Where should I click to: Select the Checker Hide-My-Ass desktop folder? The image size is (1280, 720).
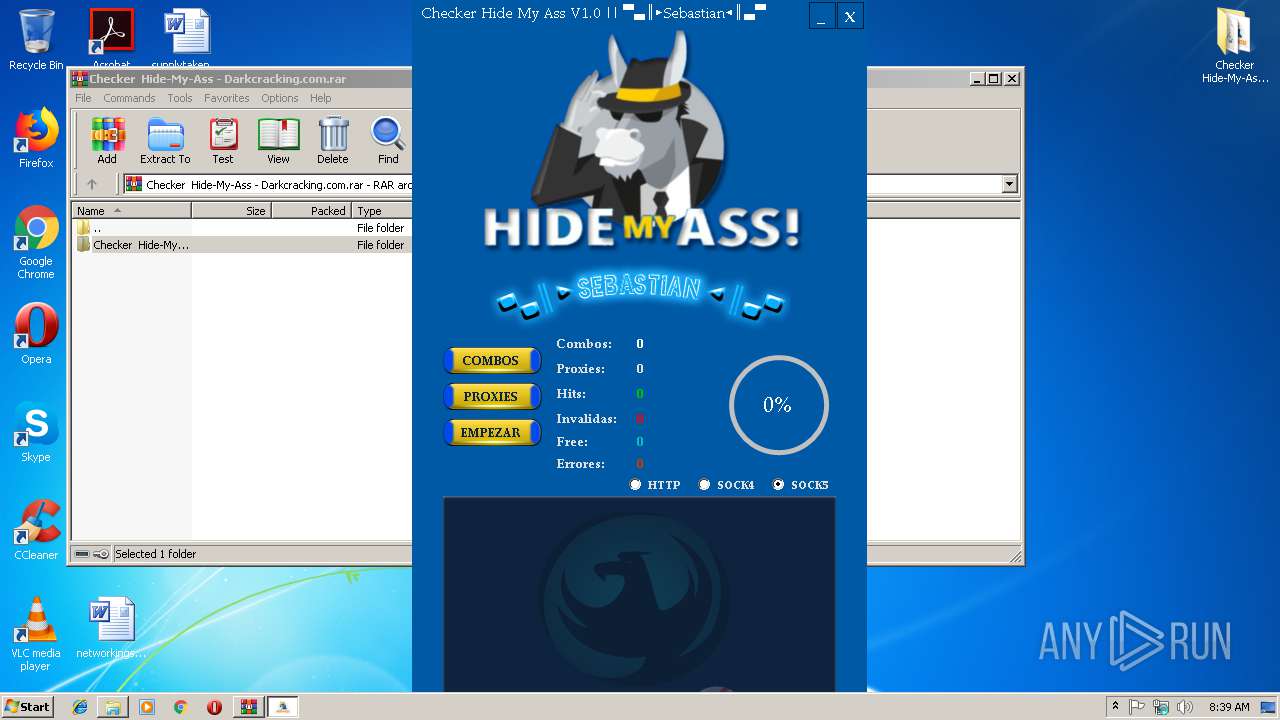[1234, 46]
